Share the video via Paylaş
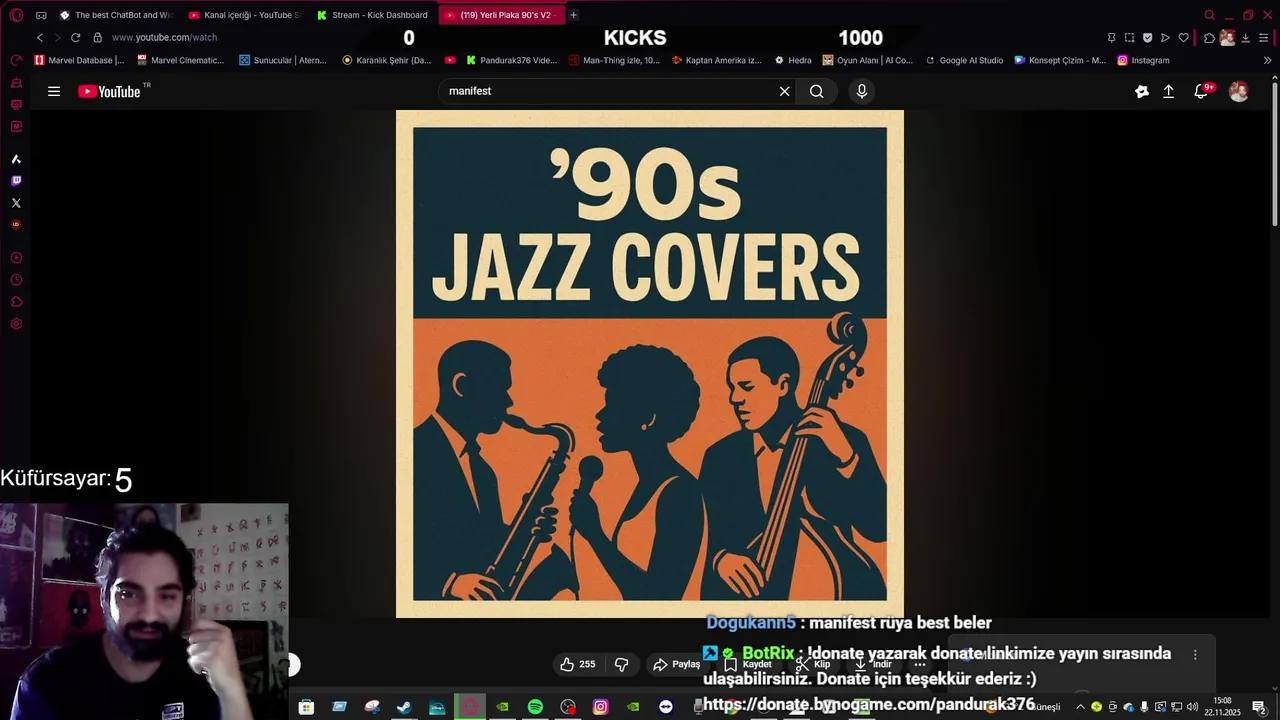Screen dimensions: 1280x720 pyautogui.click(x=676, y=664)
